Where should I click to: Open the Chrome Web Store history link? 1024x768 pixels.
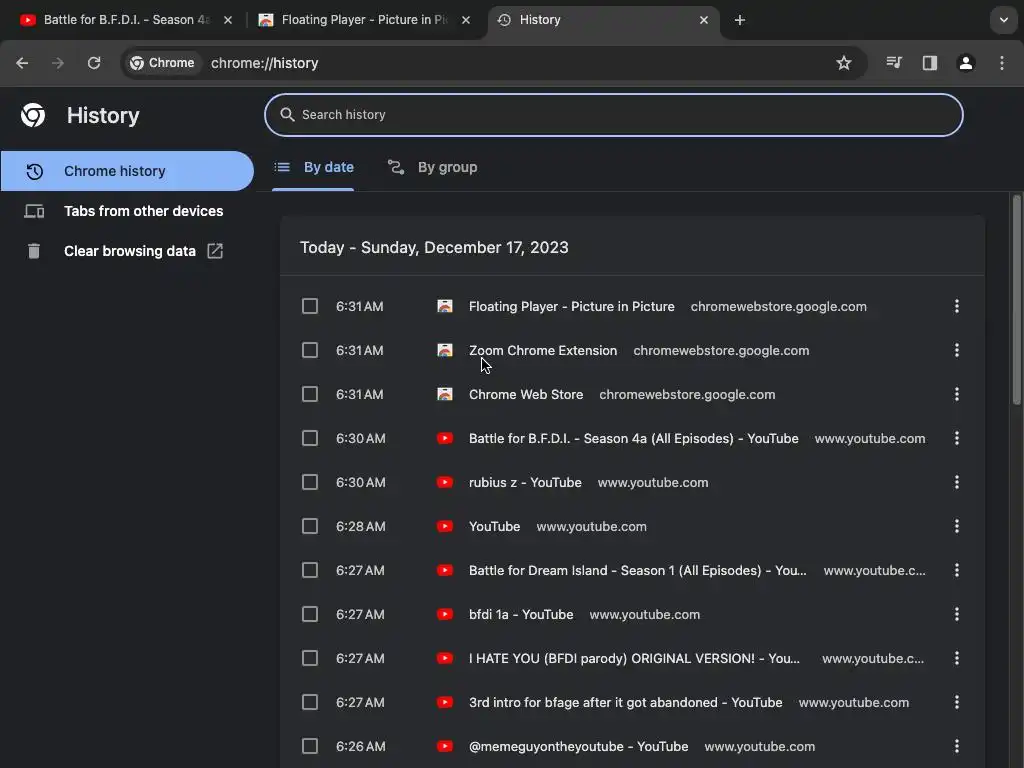point(526,394)
